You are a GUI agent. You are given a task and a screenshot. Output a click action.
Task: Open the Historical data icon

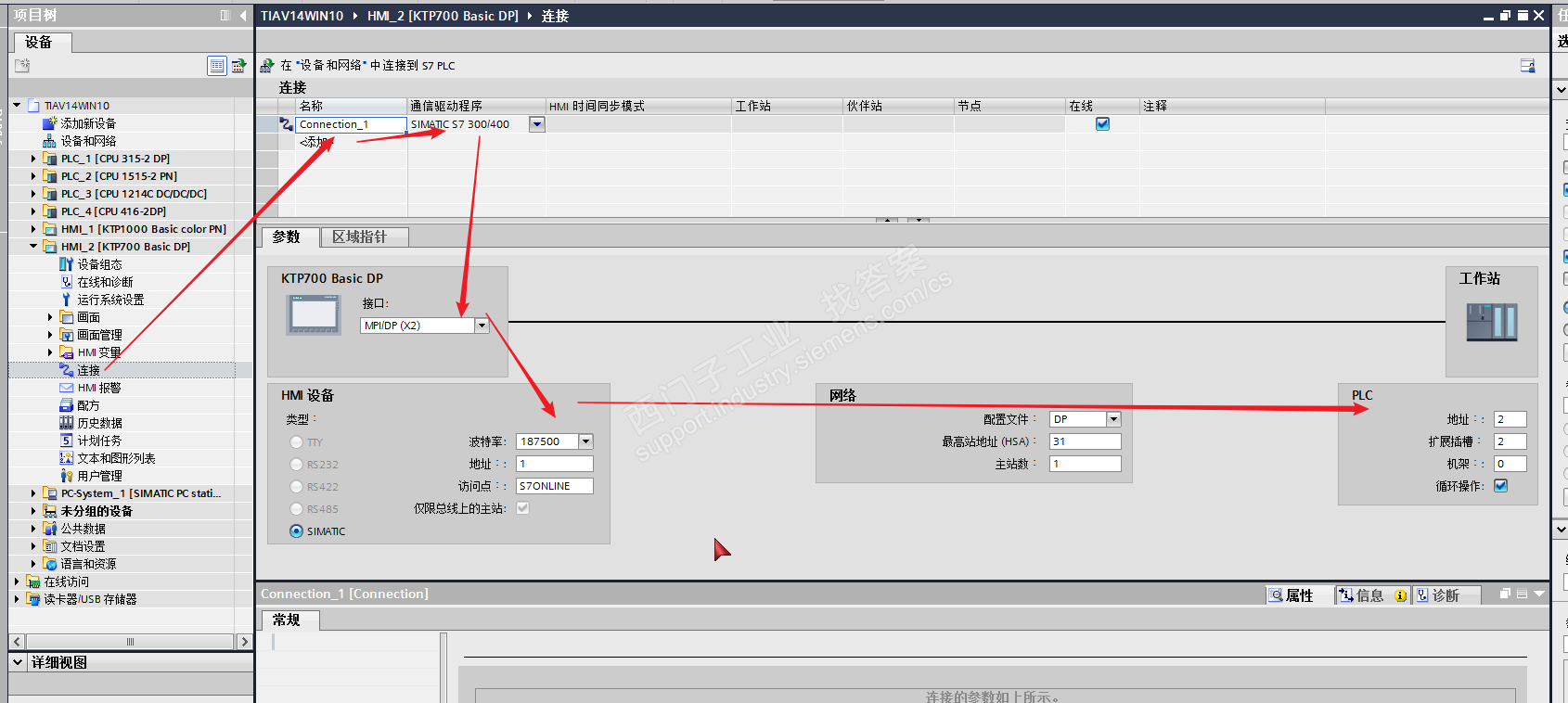point(67,423)
